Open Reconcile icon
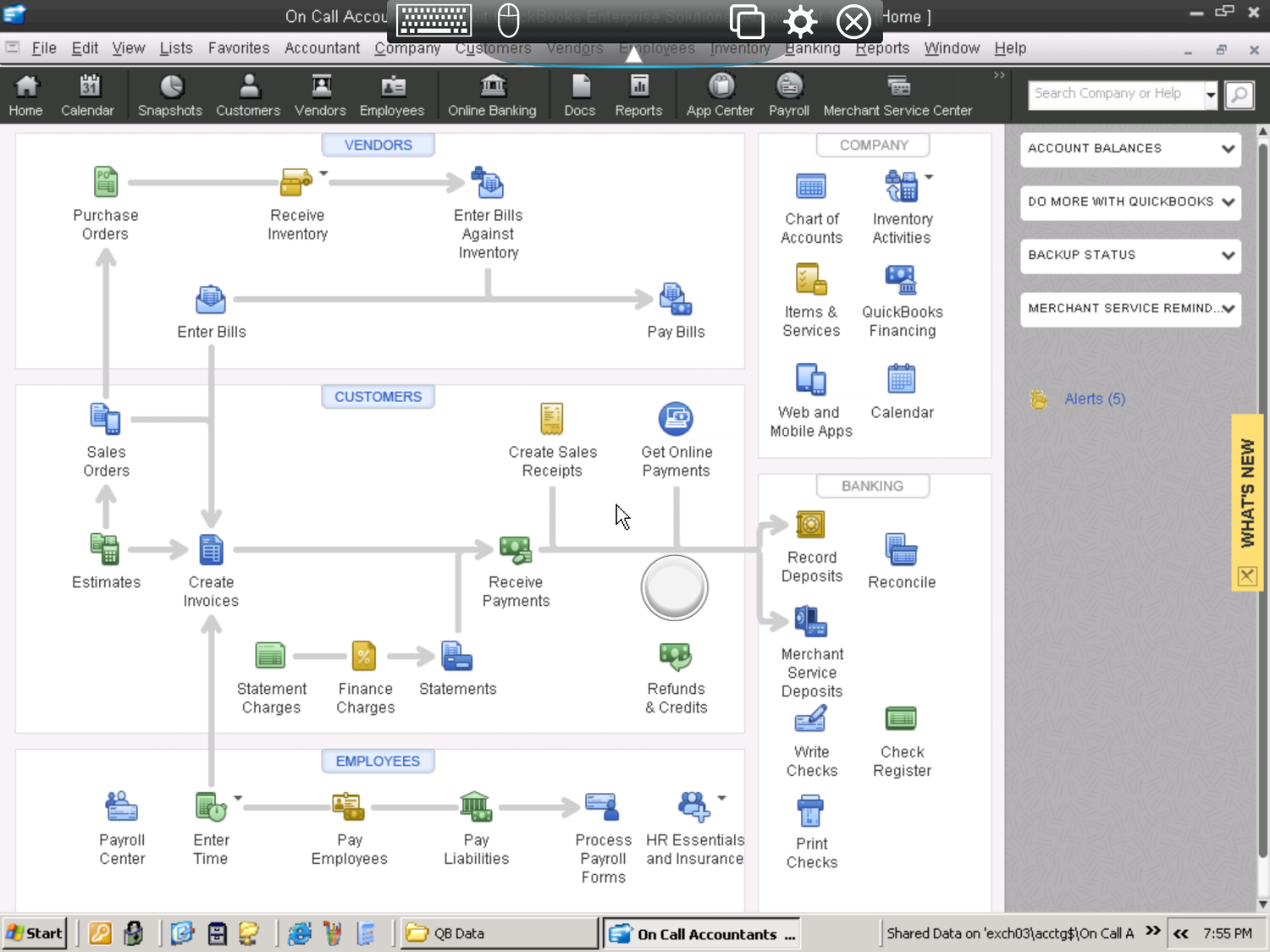 (901, 549)
